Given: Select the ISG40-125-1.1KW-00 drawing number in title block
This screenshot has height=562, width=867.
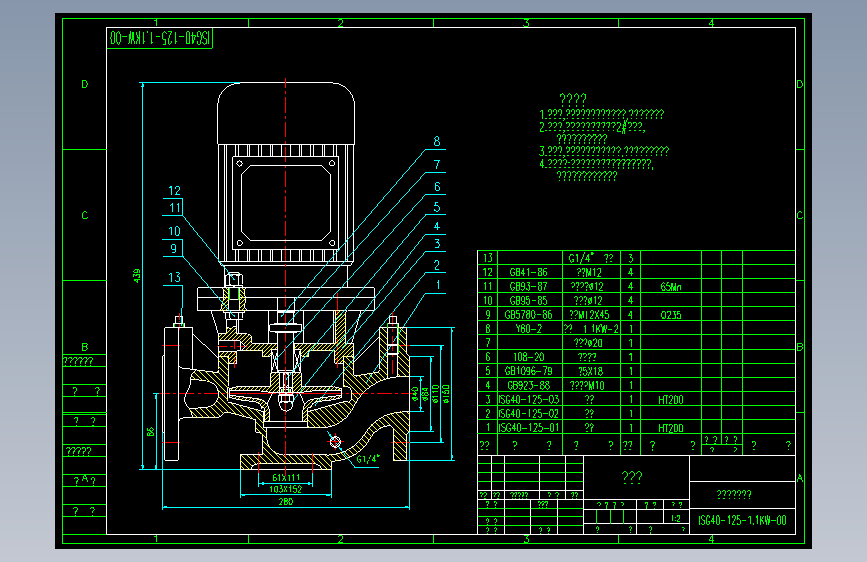Looking at the screenshot, I should (x=742, y=521).
